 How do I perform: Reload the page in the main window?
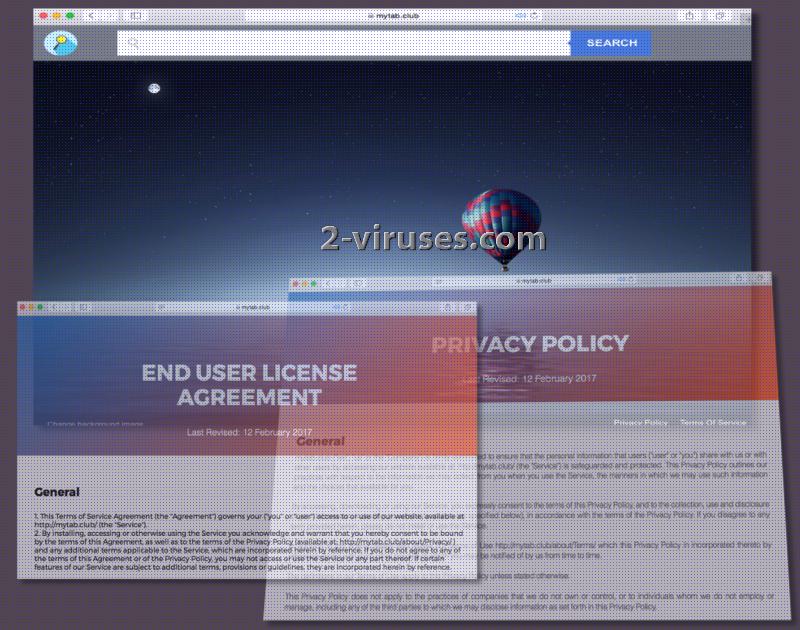[x=534, y=16]
